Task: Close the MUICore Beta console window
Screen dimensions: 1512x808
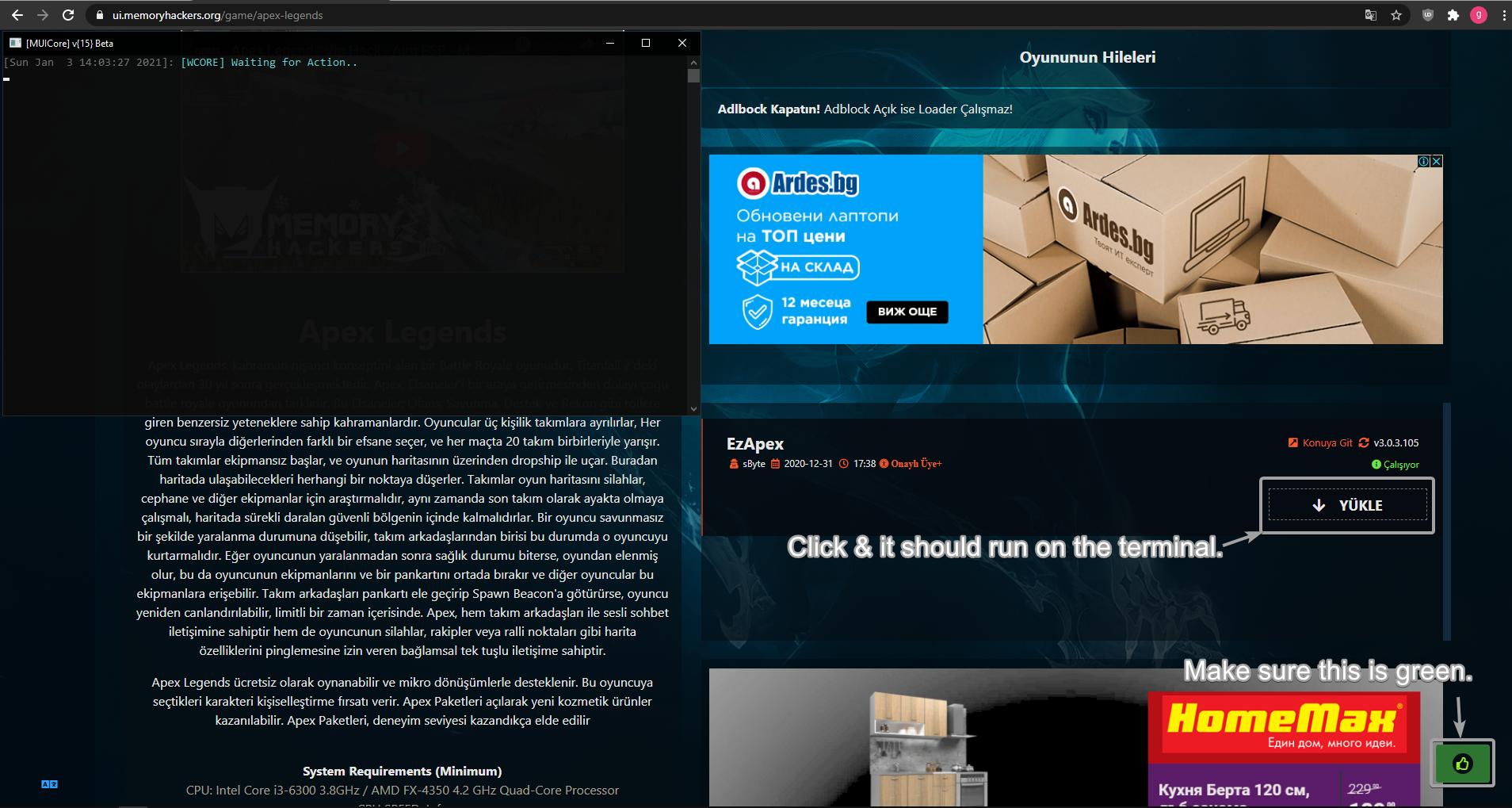Action: [x=682, y=43]
